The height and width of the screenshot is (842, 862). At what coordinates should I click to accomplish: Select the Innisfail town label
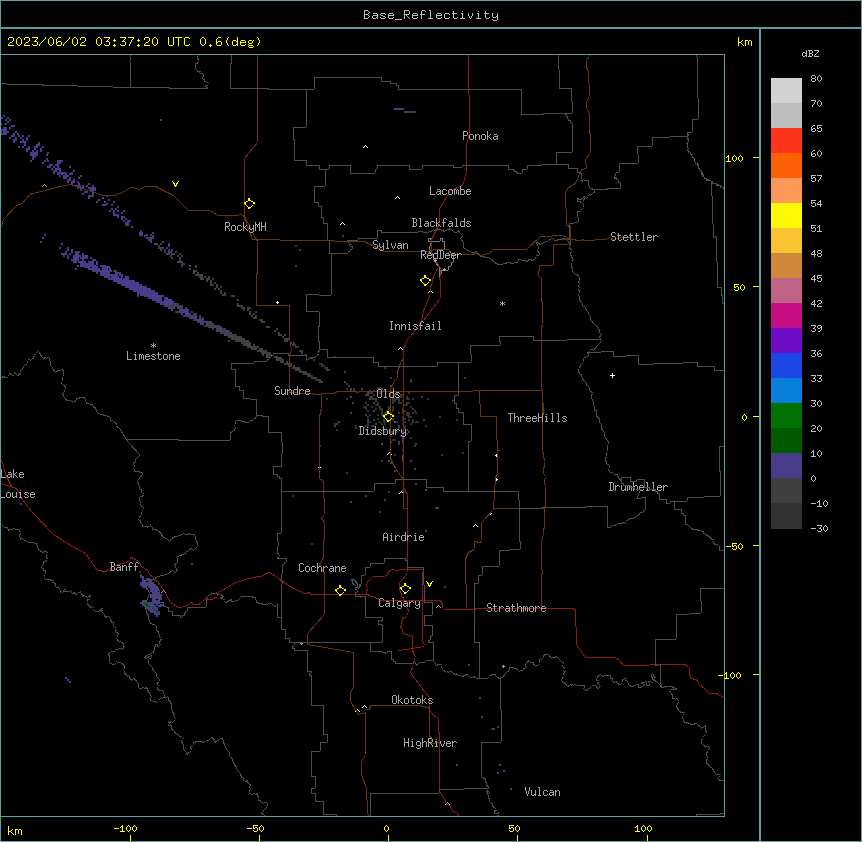[415, 326]
